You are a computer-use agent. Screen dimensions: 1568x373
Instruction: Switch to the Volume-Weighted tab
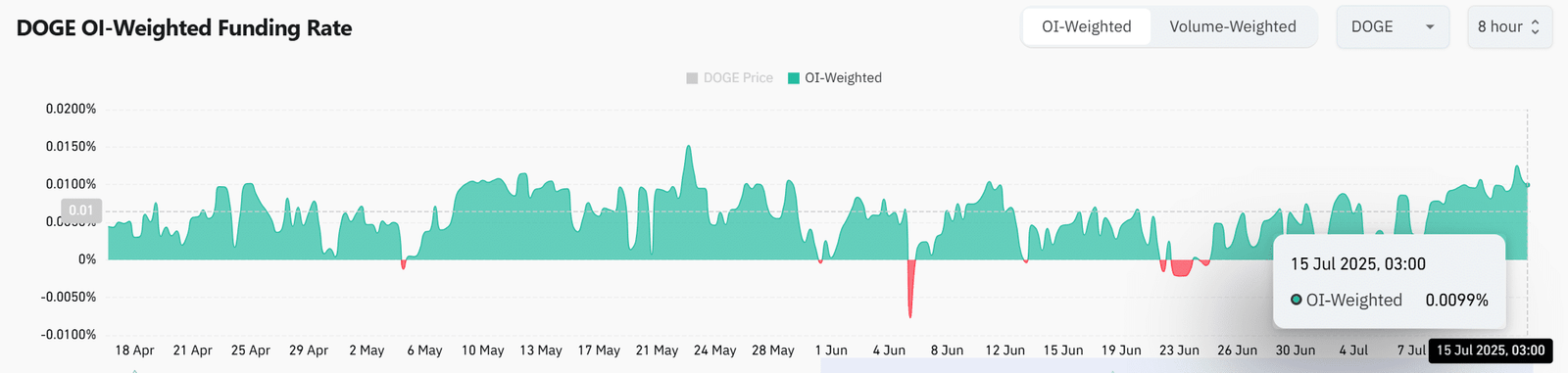[x=1232, y=26]
